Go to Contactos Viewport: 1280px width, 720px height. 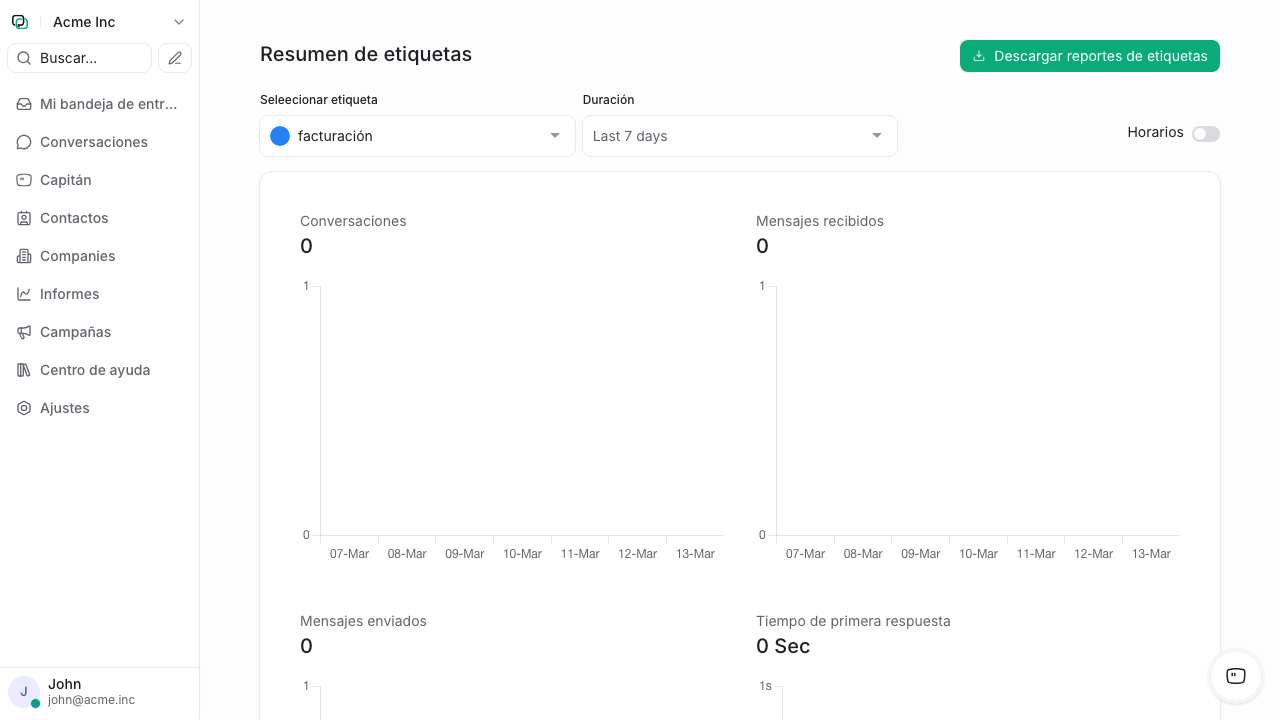(73, 218)
